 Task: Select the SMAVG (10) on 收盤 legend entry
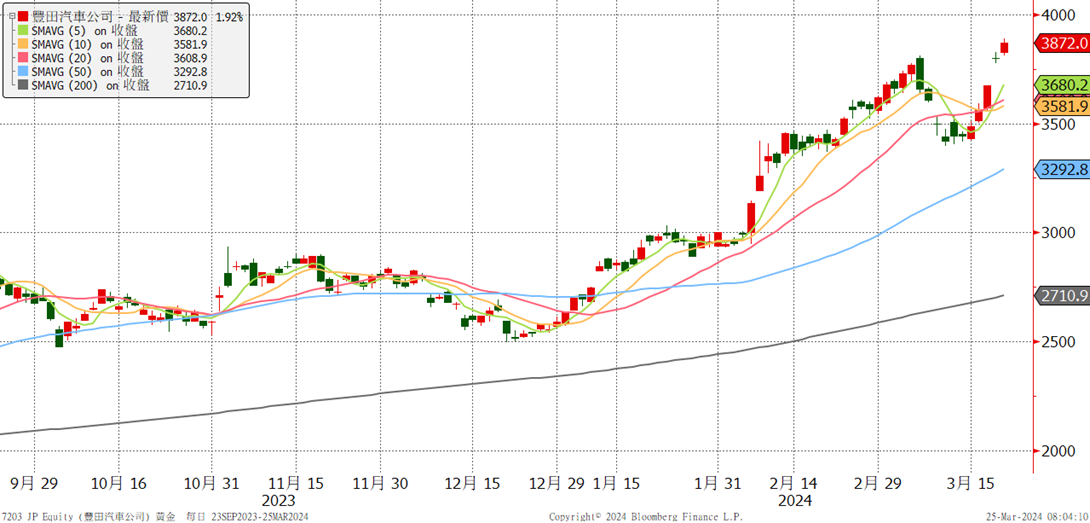click(x=113, y=44)
